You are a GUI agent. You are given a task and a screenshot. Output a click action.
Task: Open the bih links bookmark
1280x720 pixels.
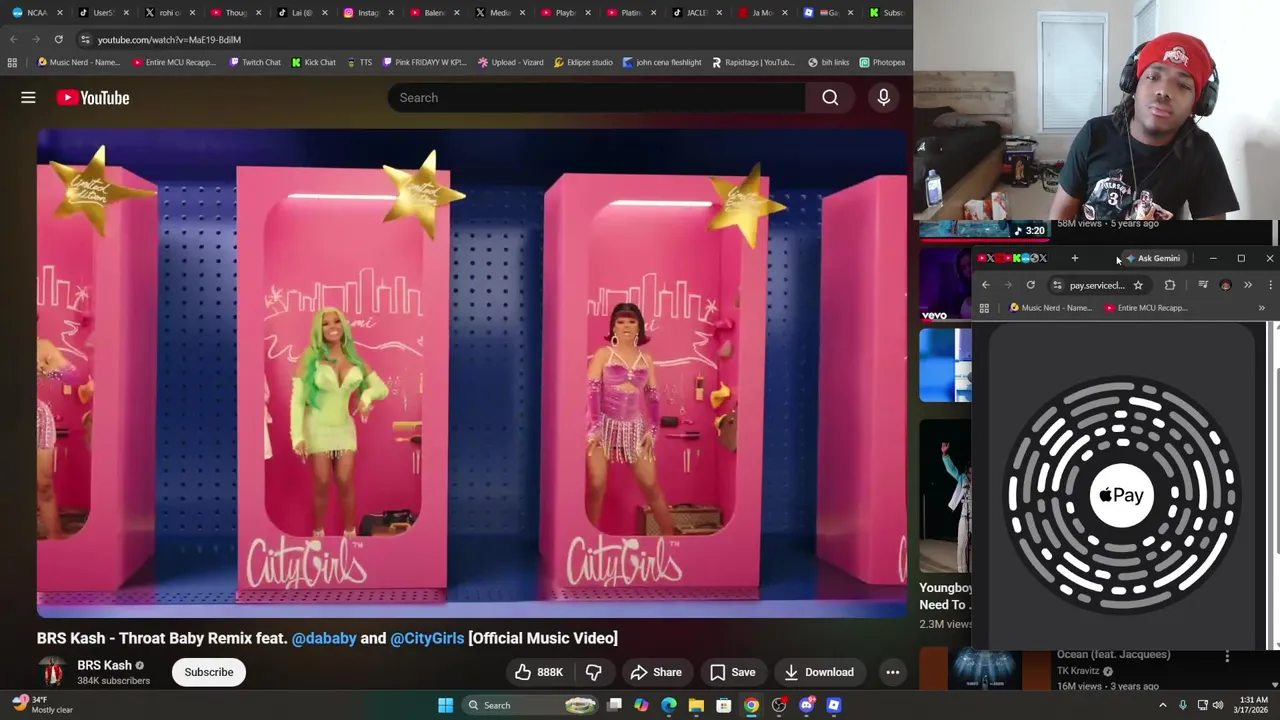[828, 62]
